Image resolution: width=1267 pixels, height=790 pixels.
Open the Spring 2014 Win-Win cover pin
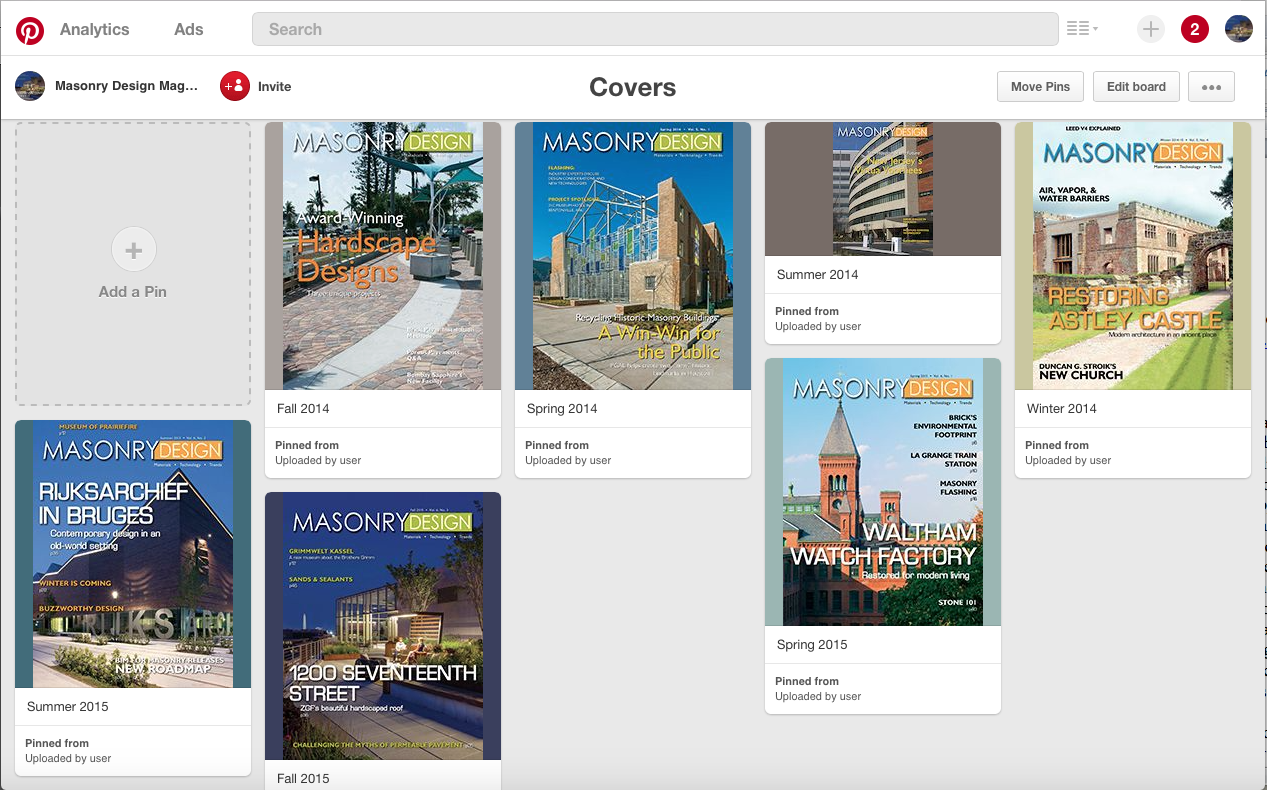tap(633, 256)
